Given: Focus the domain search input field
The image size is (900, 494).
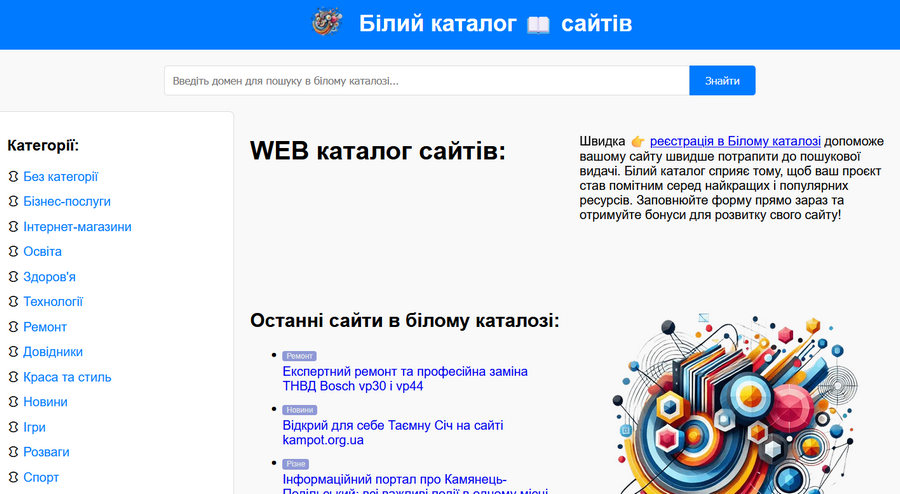Looking at the screenshot, I should [426, 81].
